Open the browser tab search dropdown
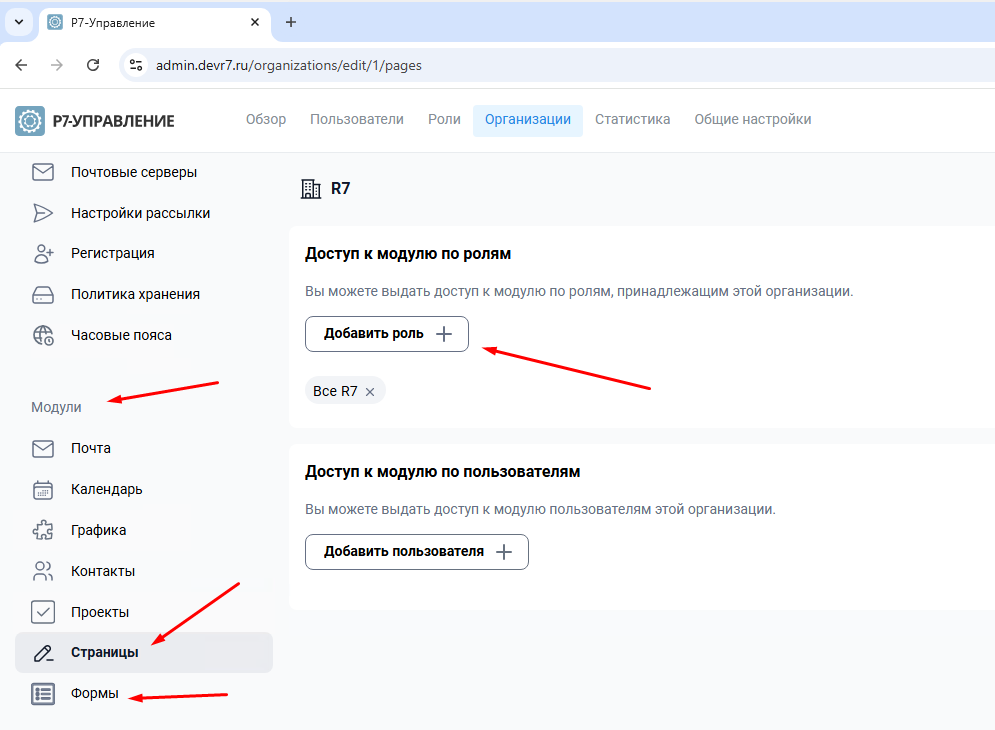995x730 pixels. coord(18,22)
